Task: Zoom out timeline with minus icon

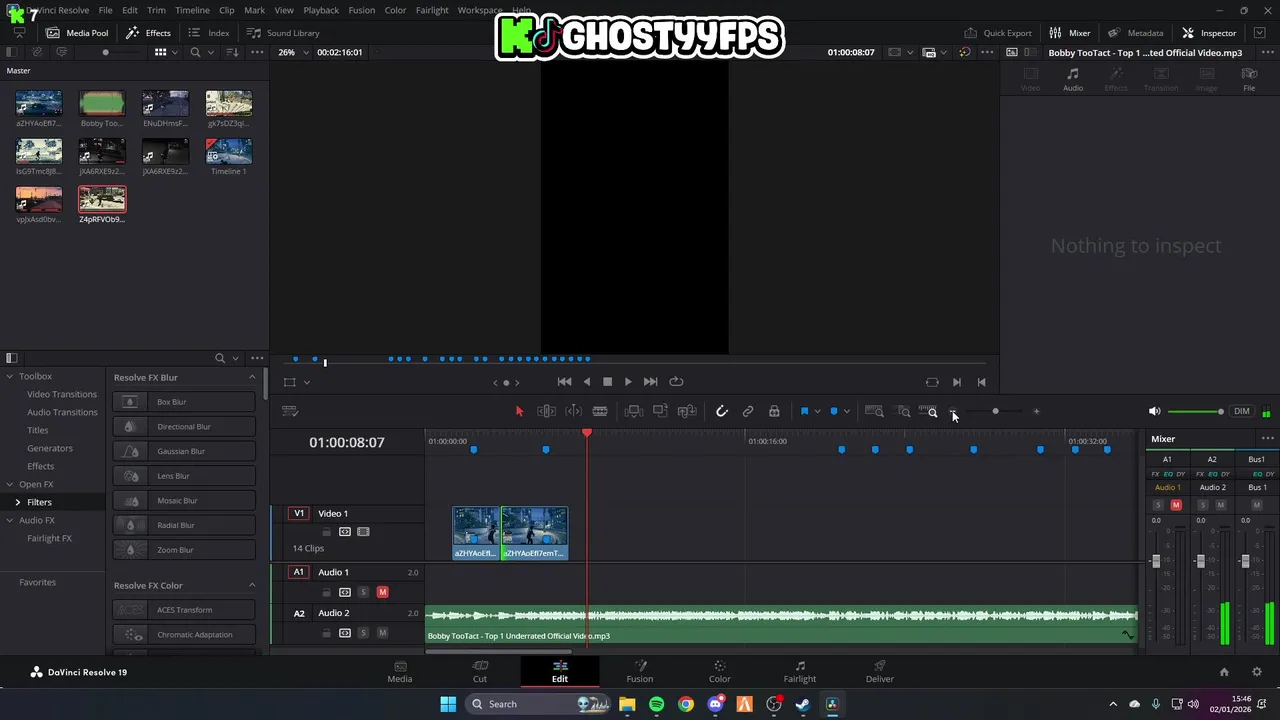Action: (x=954, y=411)
